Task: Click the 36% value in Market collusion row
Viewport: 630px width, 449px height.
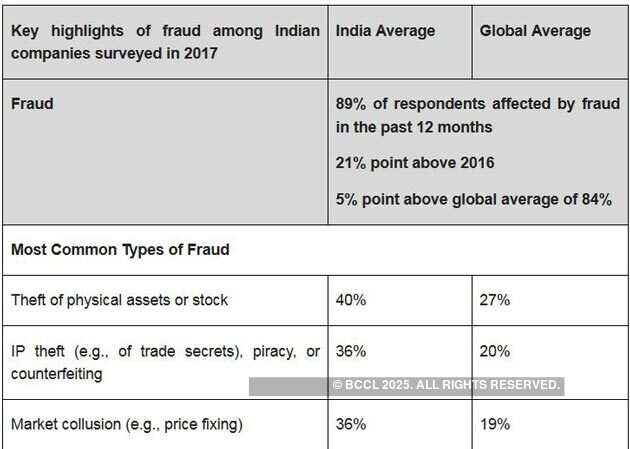Action: click(x=351, y=424)
